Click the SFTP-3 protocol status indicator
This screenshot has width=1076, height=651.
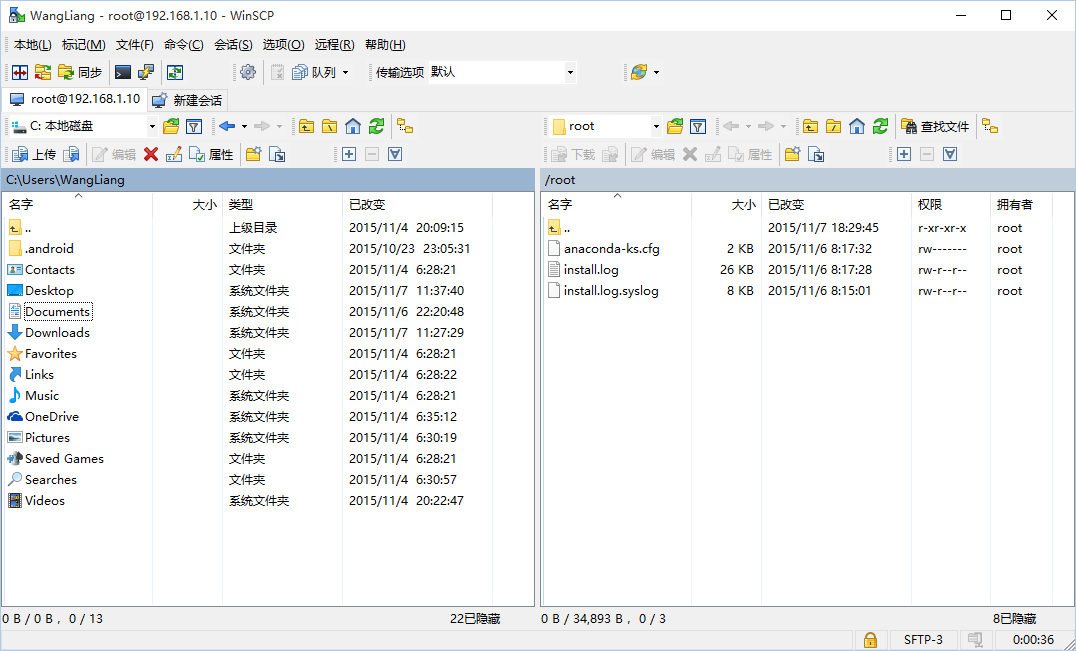(922, 640)
